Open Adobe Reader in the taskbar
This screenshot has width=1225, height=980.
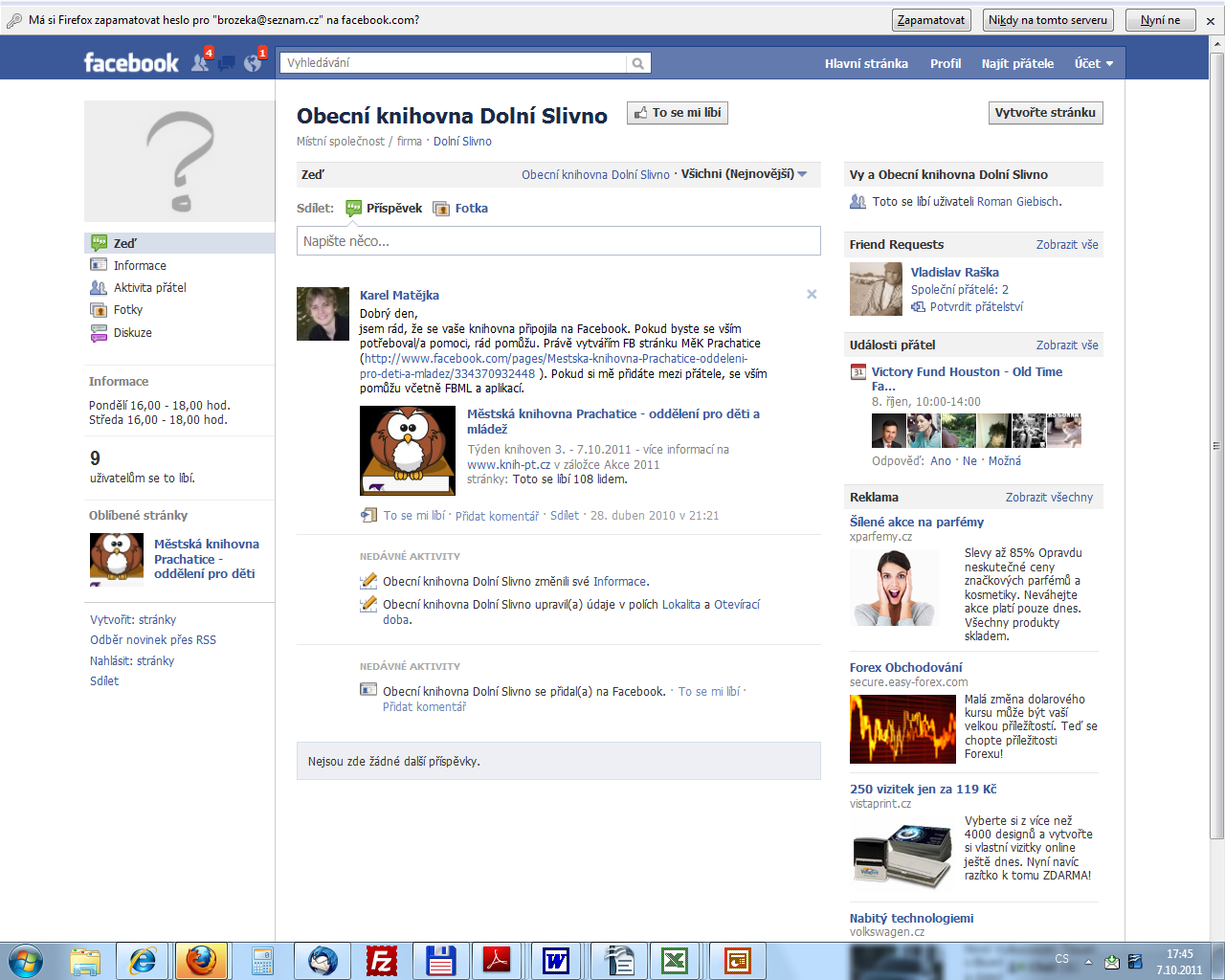pos(497,960)
